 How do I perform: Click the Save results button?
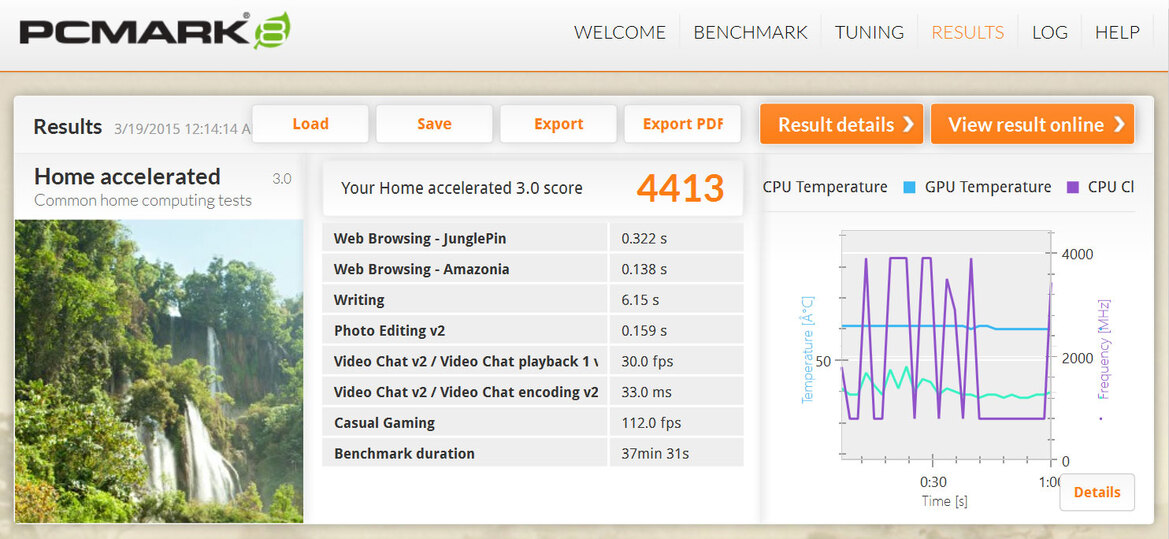(x=434, y=124)
